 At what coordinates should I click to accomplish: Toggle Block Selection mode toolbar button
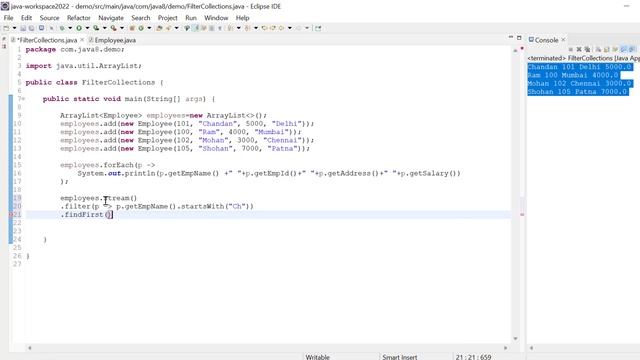click(211, 28)
